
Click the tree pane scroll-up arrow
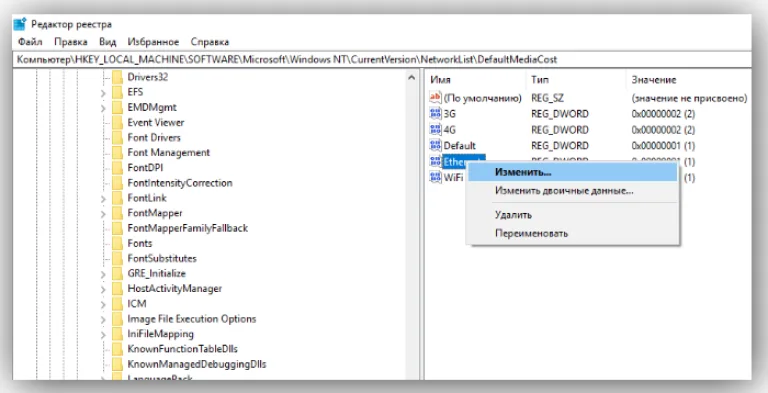412,76
